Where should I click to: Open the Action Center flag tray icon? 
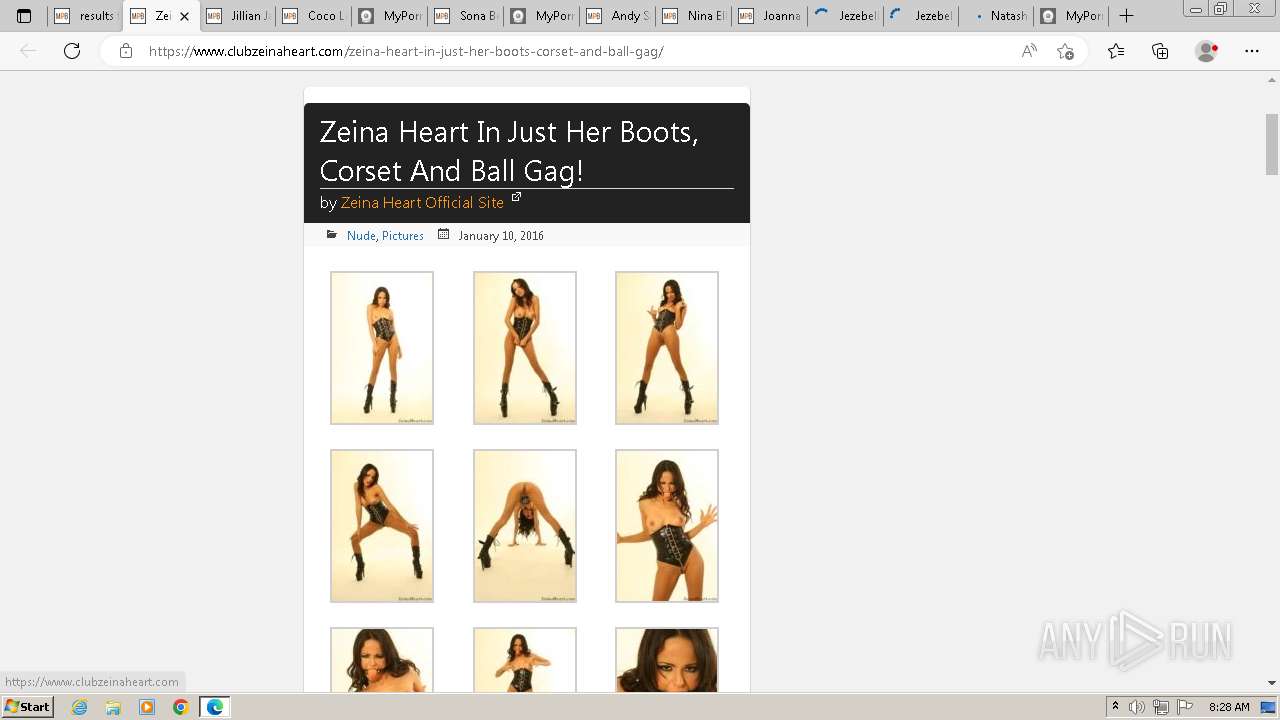[x=1185, y=707]
